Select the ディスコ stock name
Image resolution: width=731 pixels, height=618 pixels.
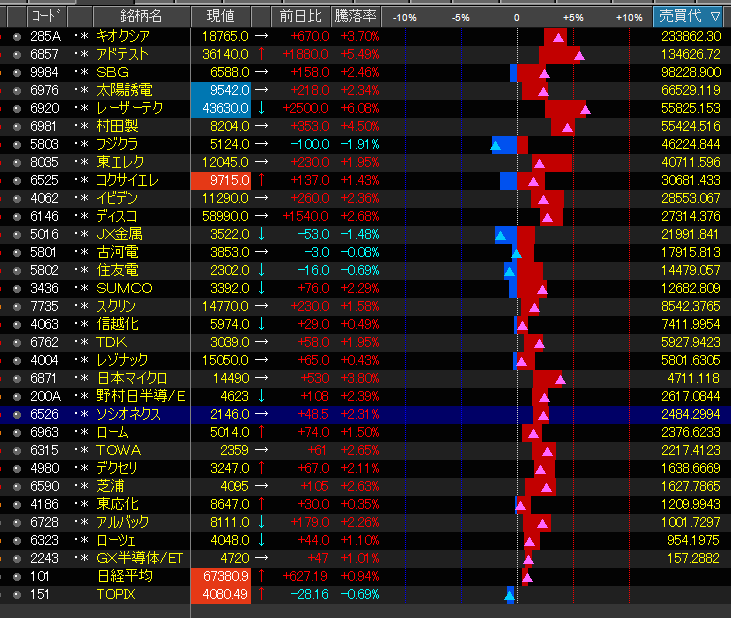click(117, 216)
